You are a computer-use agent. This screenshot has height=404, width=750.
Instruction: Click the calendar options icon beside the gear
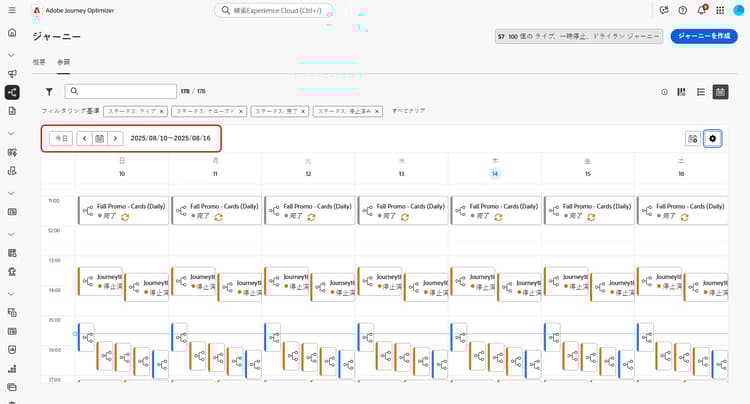pos(693,139)
